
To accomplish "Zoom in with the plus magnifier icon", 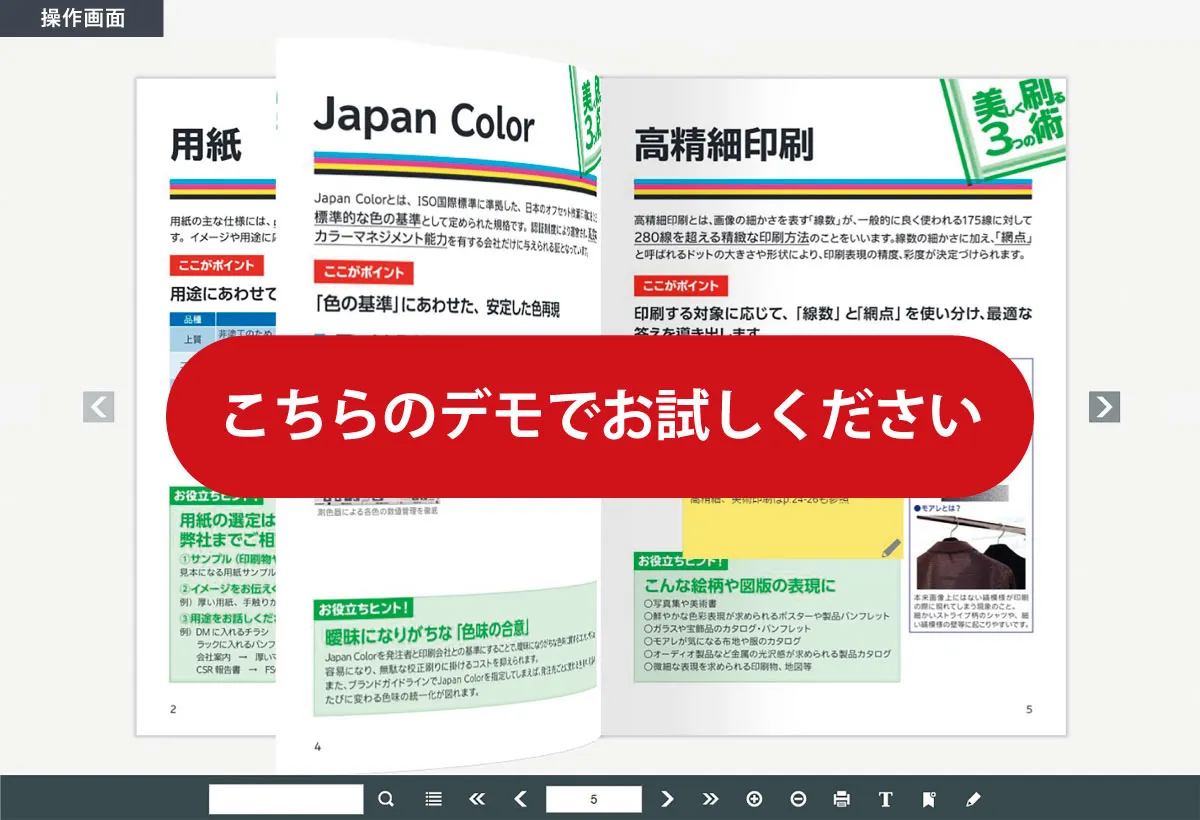I will [x=754, y=799].
